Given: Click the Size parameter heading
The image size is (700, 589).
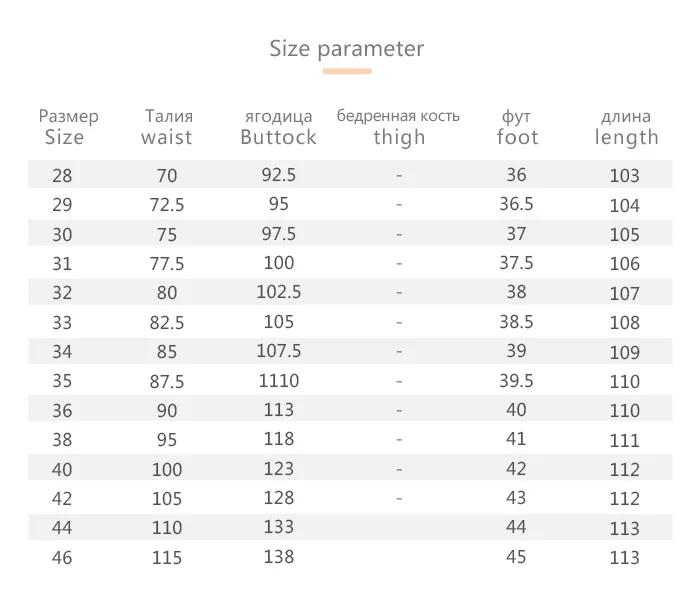Looking at the screenshot, I should click(x=346, y=48).
